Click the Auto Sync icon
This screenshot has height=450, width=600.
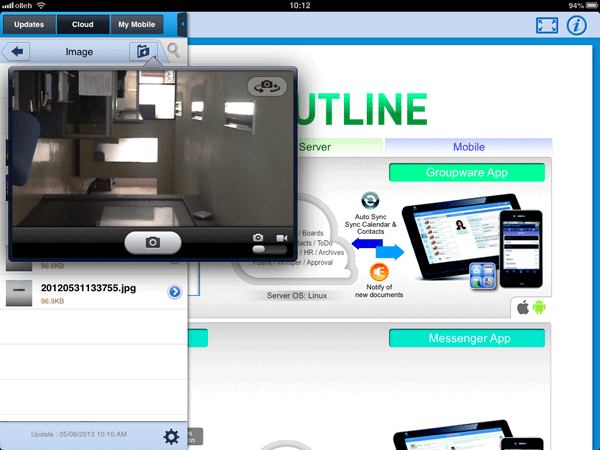[x=368, y=199]
